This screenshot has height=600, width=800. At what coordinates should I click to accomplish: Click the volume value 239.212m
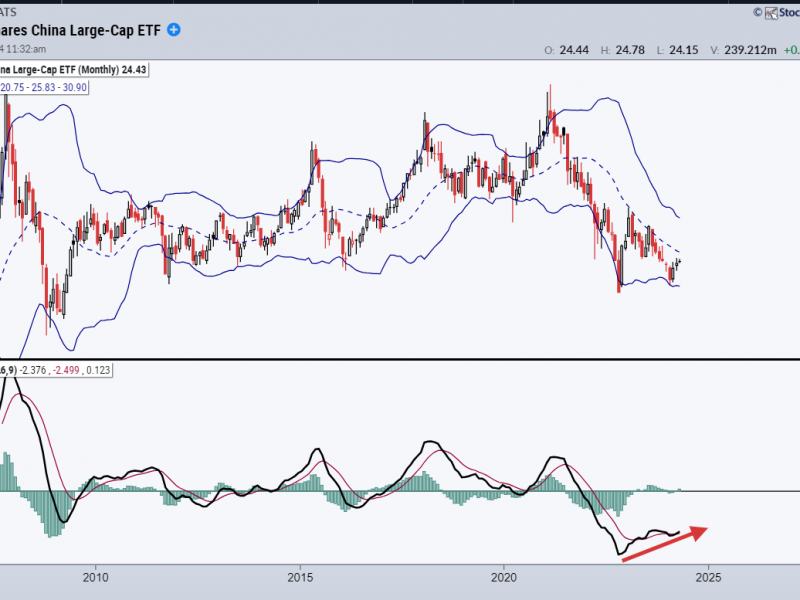coord(750,50)
